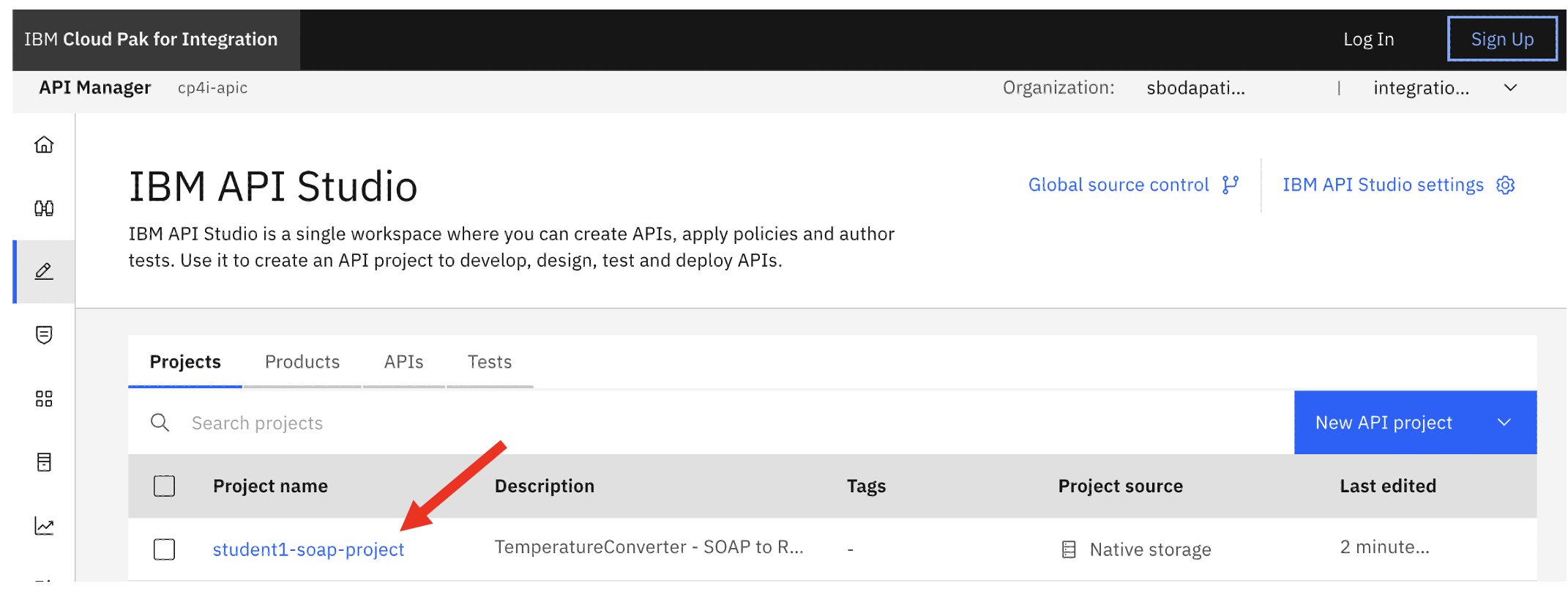Click the Tags column header

point(866,486)
